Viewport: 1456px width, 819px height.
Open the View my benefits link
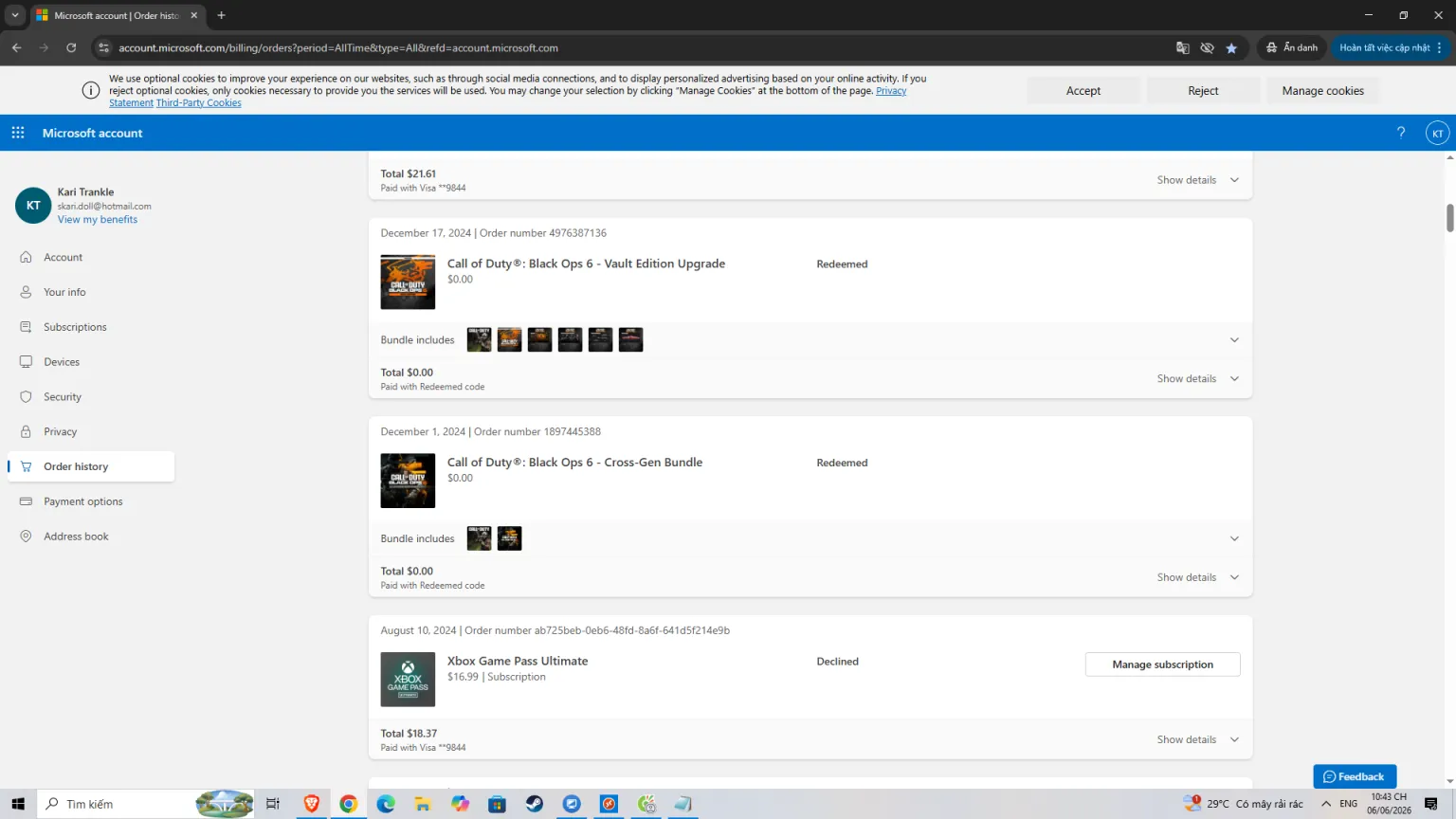[98, 219]
